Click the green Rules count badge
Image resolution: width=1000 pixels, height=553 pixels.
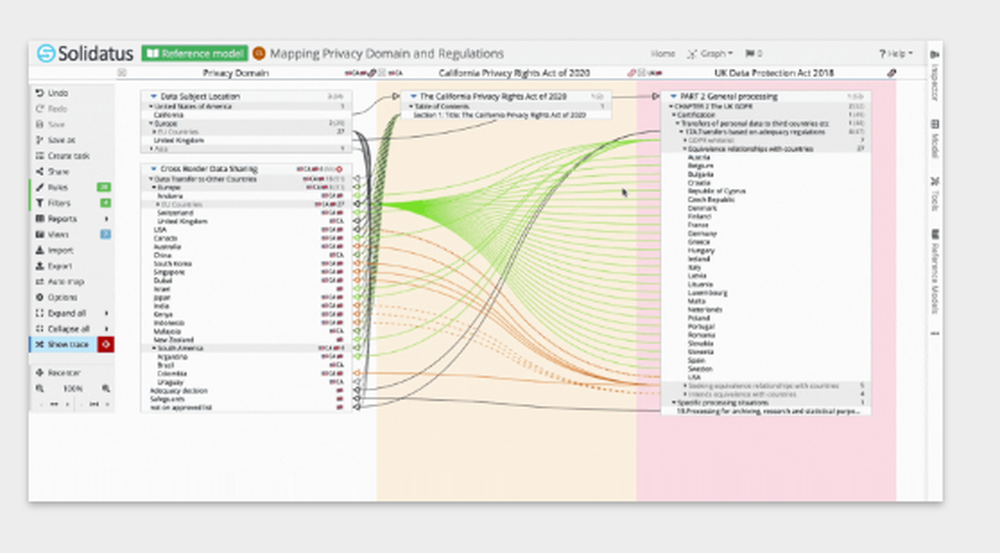pyautogui.click(x=103, y=188)
